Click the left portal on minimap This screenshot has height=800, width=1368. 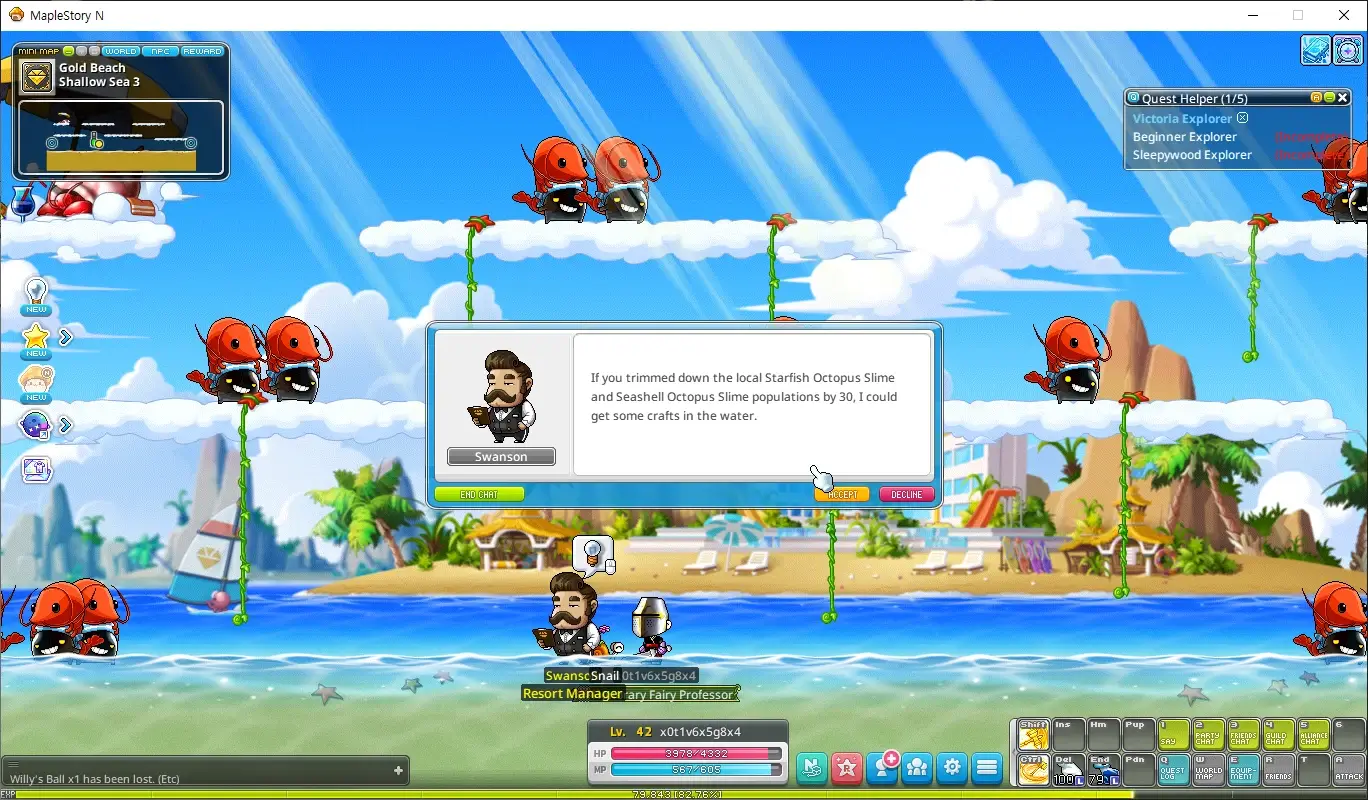click(52, 143)
